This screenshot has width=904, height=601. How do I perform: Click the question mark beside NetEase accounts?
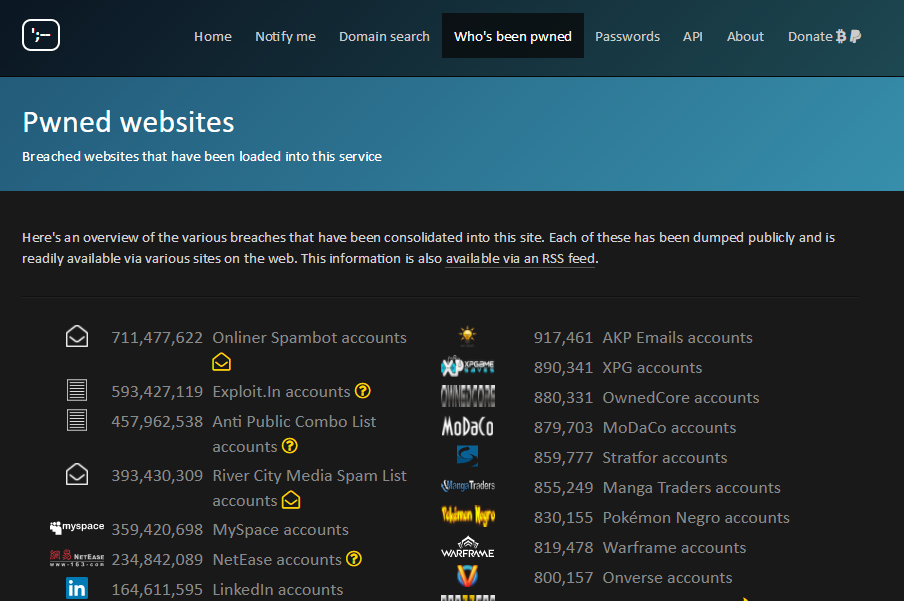354,559
